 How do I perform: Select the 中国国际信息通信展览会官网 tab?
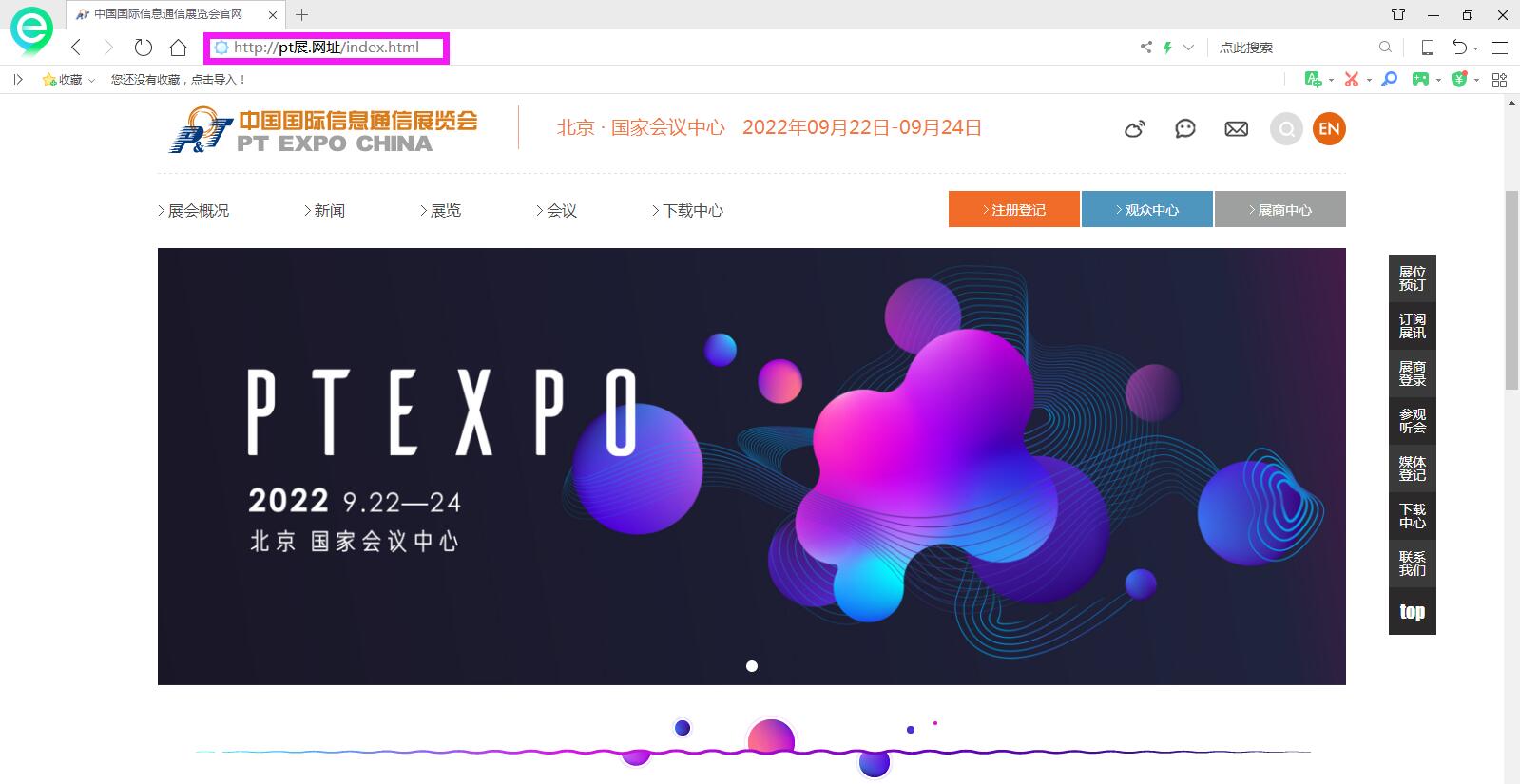click(x=166, y=14)
